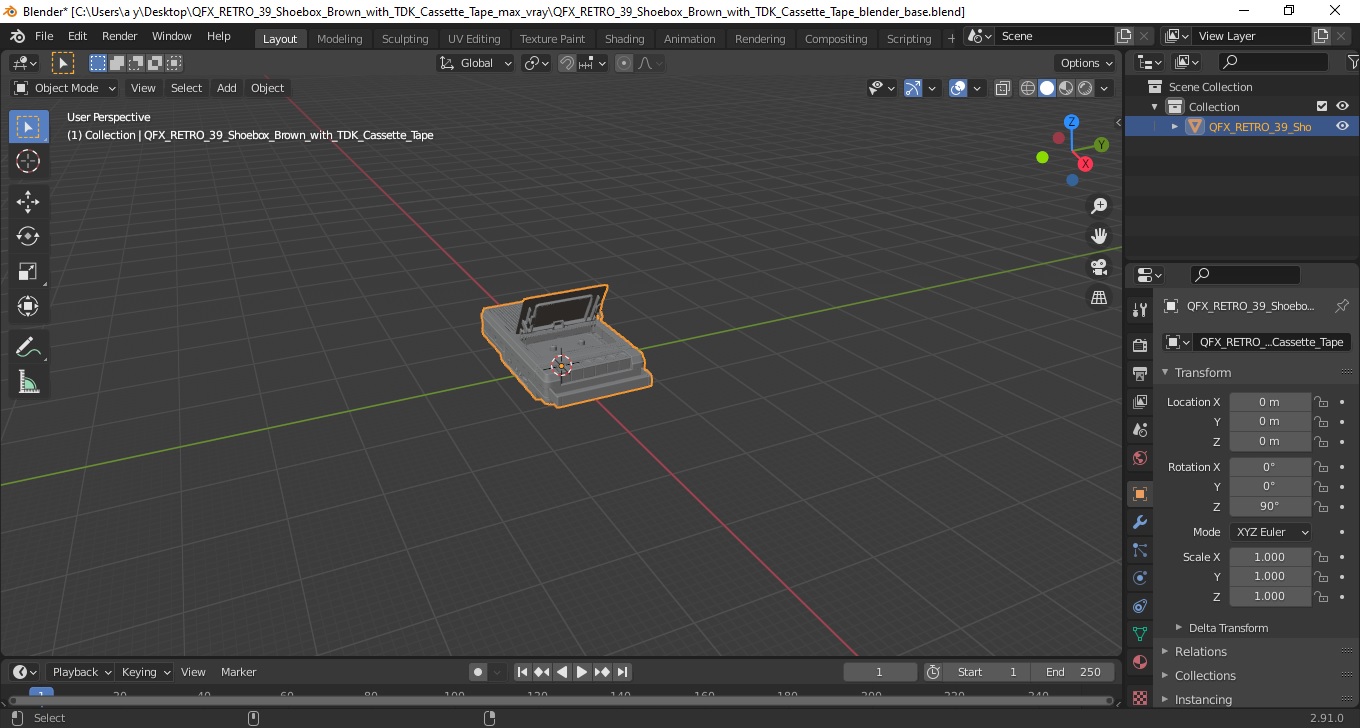Open the Render properties tab
This screenshot has width=1360, height=728.
tap(1140, 346)
